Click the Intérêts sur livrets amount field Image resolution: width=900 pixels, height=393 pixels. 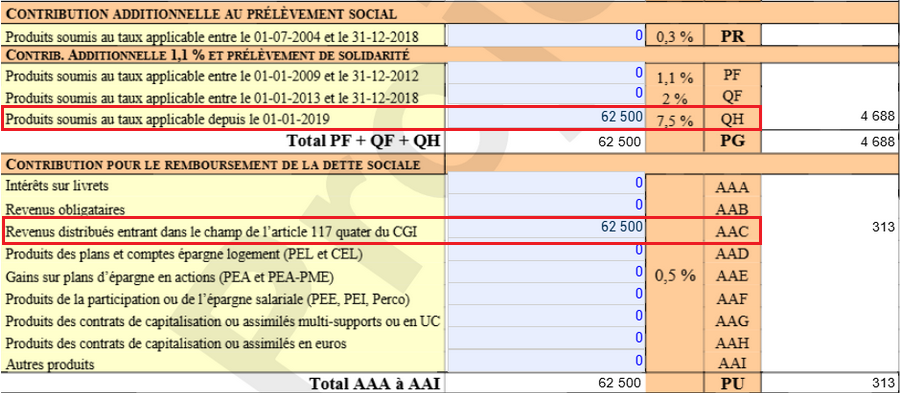tap(546, 184)
